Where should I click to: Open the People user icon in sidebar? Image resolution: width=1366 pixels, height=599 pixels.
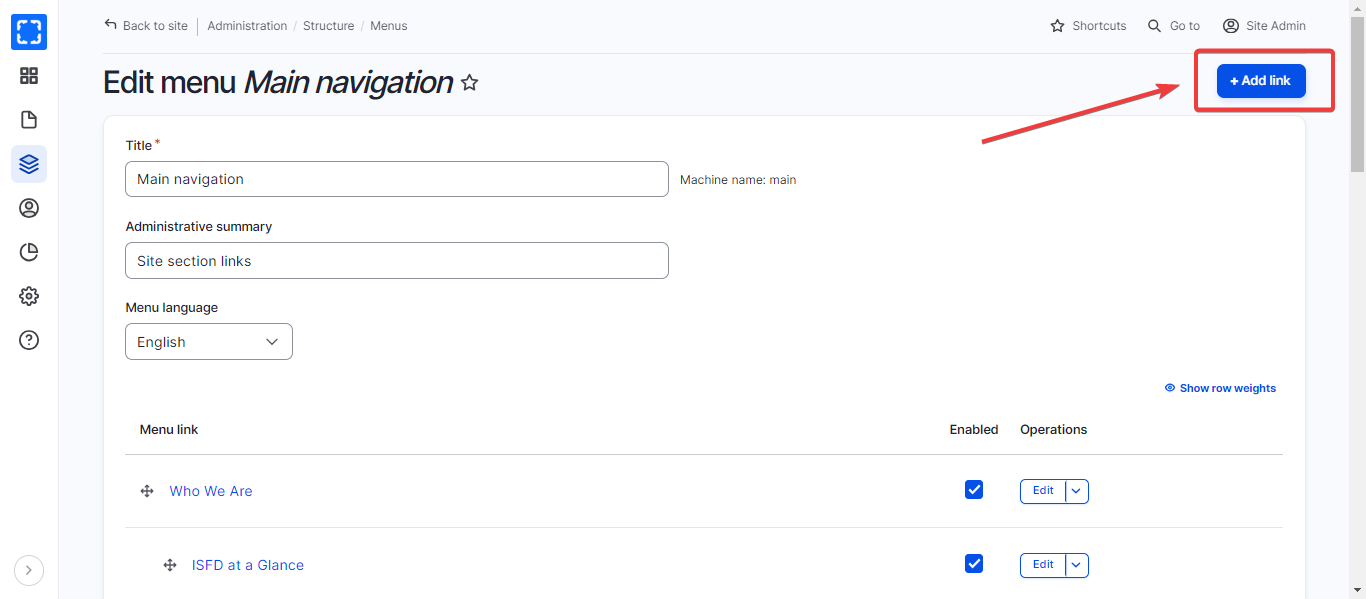pos(29,208)
